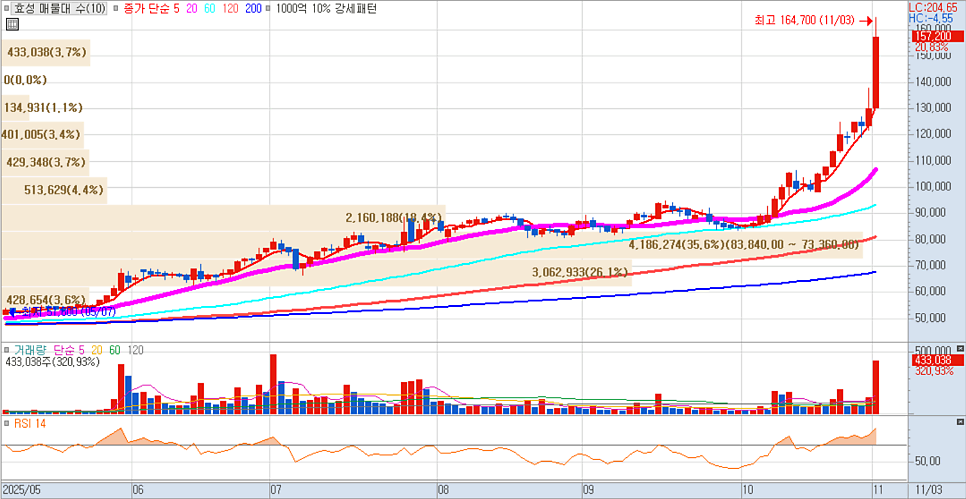Select the magenta 20 price moving average label
This screenshot has width=966, height=499.
click(190, 9)
